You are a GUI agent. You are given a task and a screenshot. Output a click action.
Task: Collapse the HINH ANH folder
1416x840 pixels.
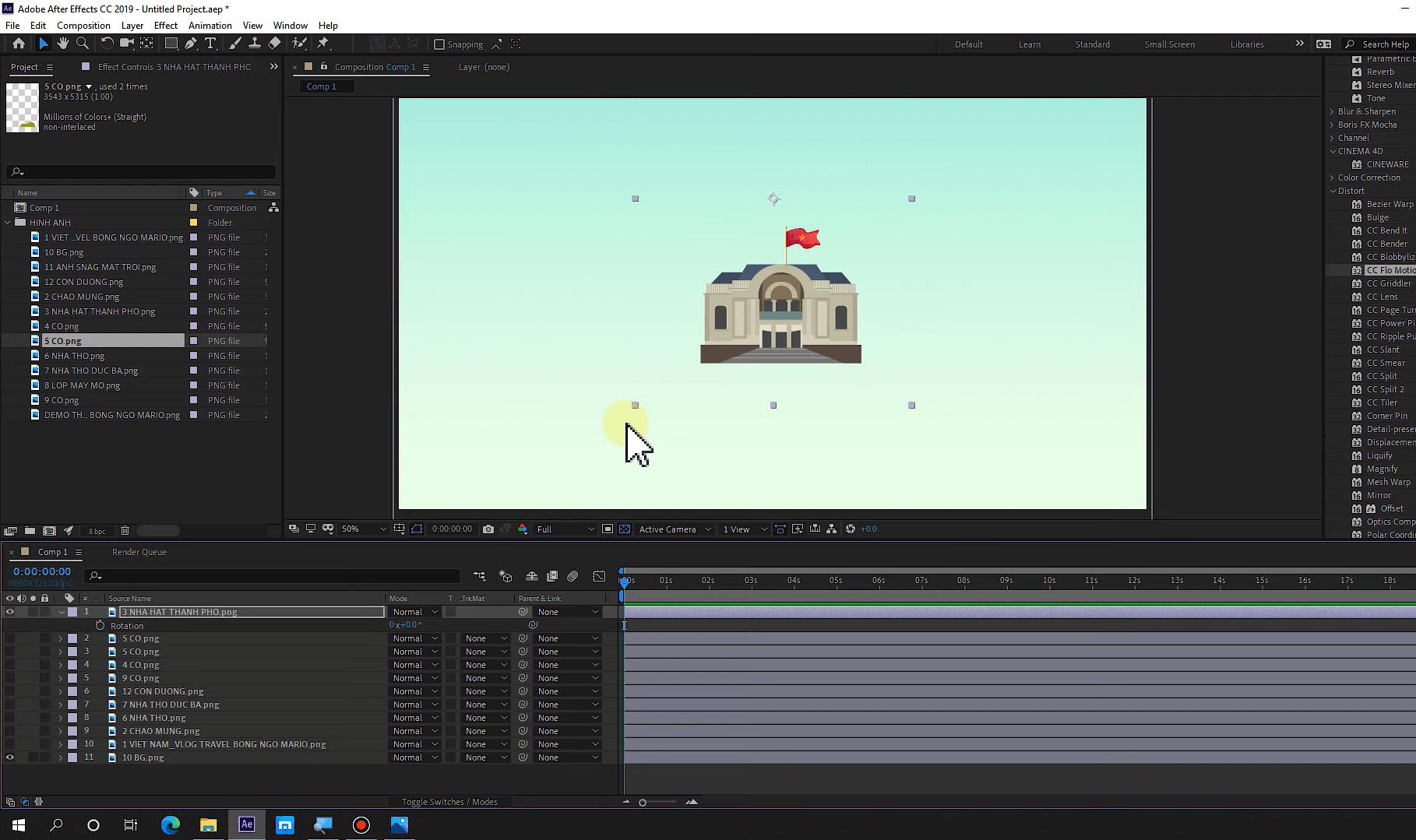(x=8, y=222)
